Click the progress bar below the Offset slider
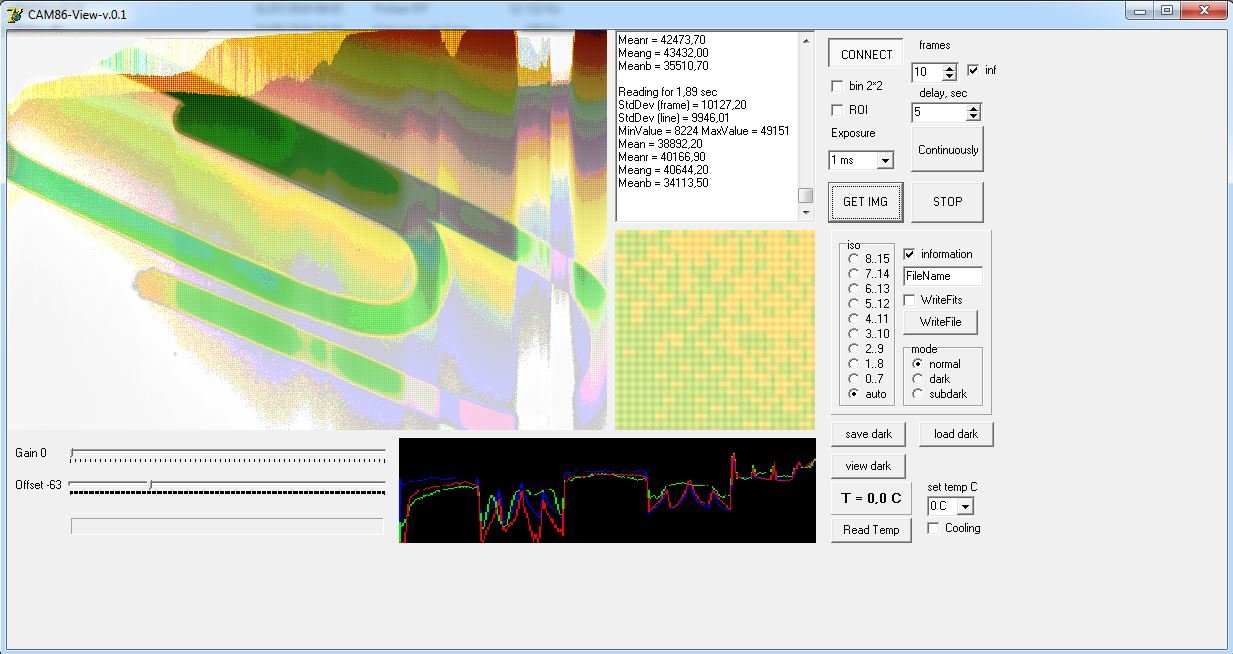The width and height of the screenshot is (1233, 654). tap(227, 526)
